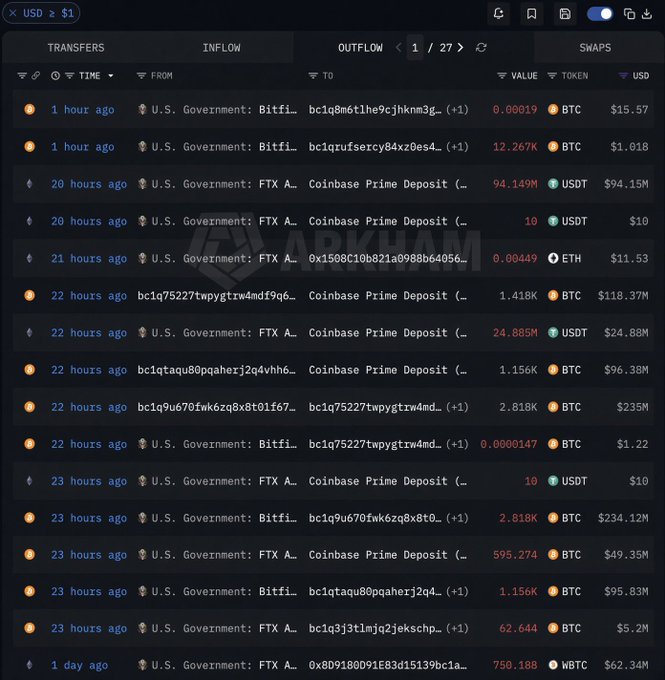Click the clock icon beside TIME
The height and width of the screenshot is (680, 665).
(55, 76)
